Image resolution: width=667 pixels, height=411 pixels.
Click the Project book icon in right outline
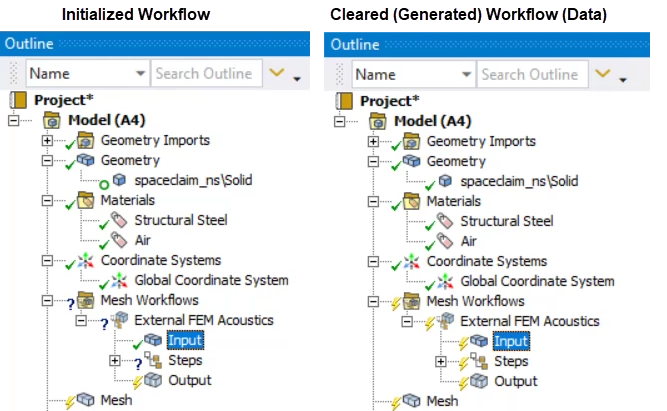click(x=345, y=101)
